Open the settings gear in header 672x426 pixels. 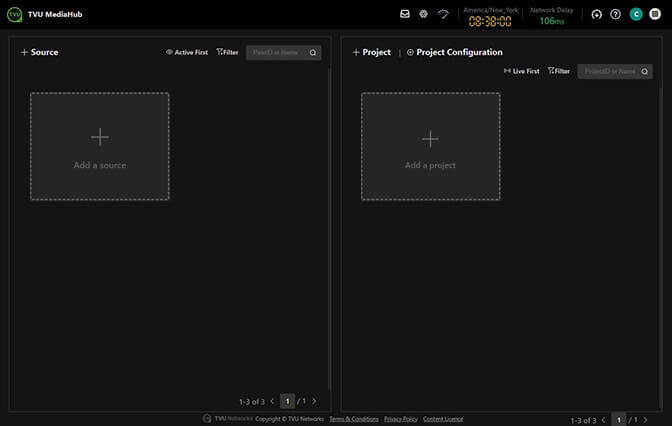423,14
